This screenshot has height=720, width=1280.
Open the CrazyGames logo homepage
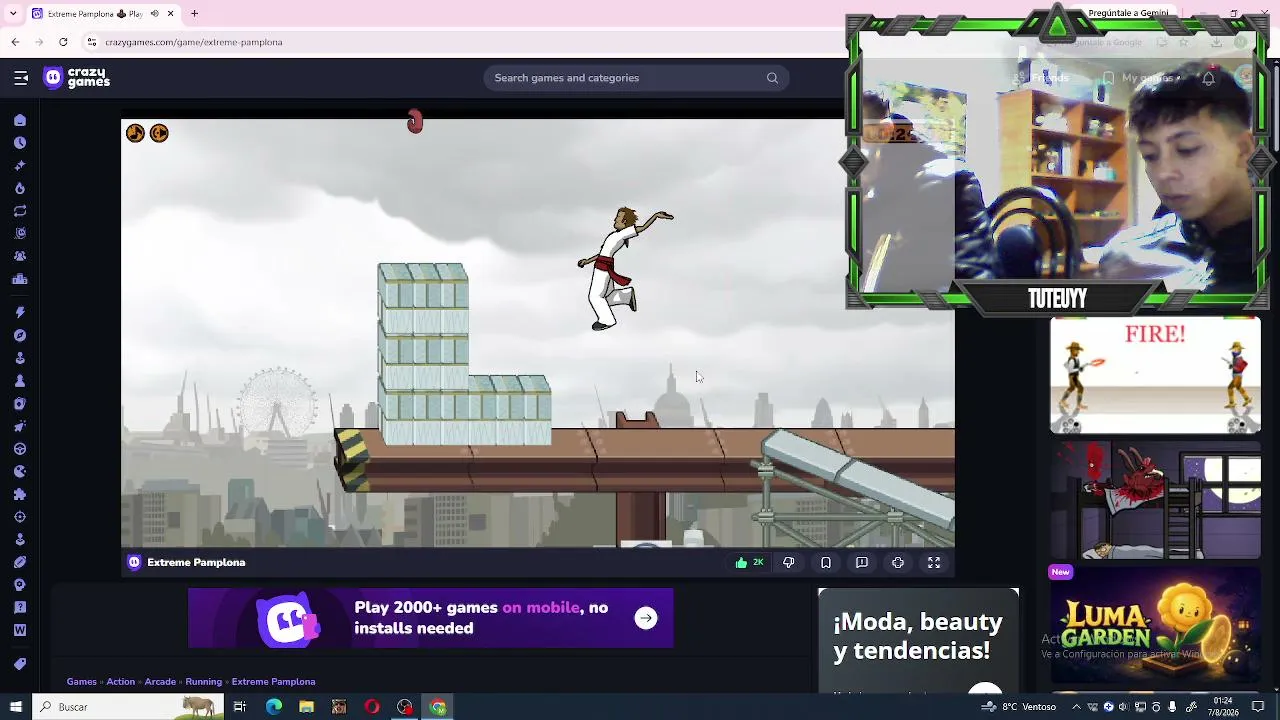(77, 78)
